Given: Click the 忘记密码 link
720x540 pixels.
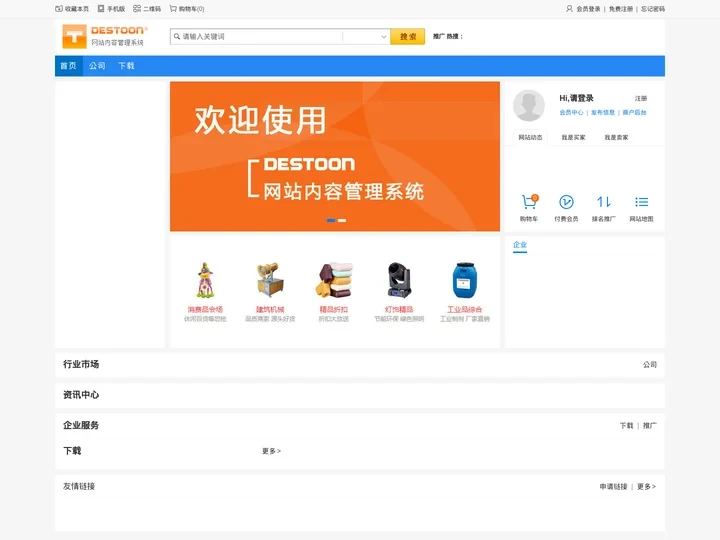Looking at the screenshot, I should [x=653, y=9].
